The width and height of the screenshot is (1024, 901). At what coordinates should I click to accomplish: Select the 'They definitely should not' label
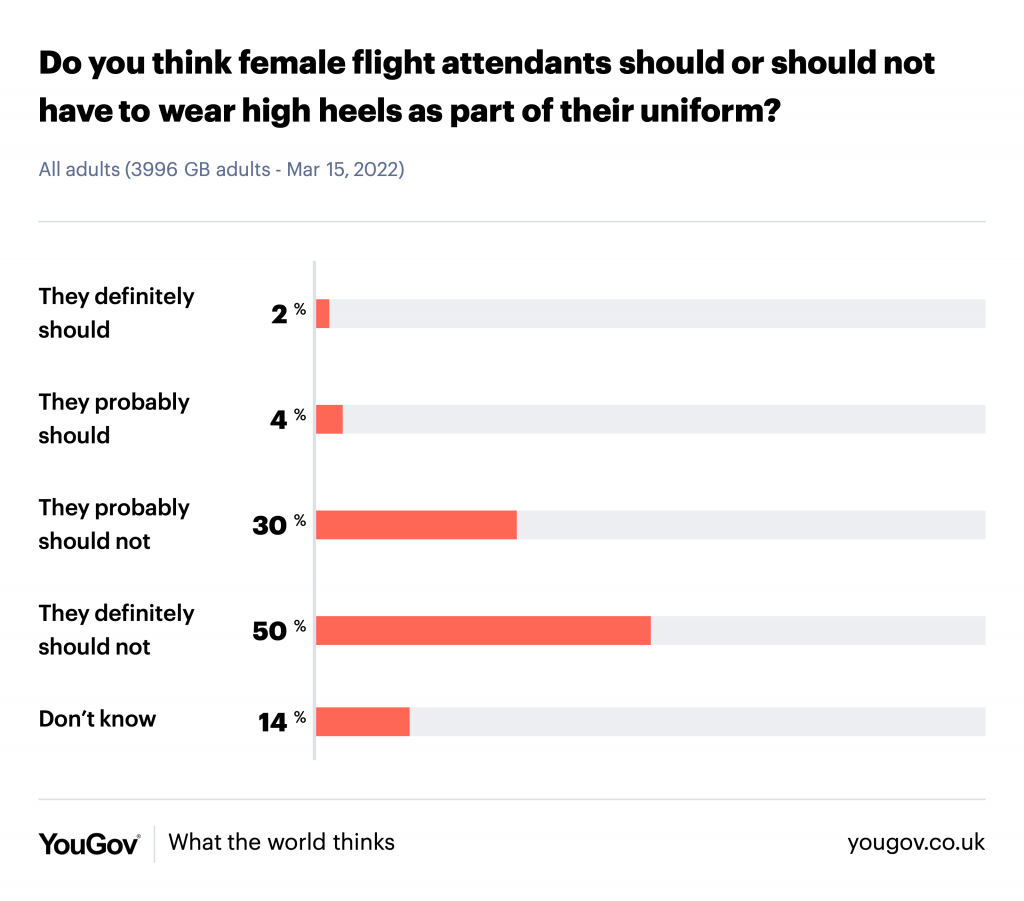click(116, 630)
